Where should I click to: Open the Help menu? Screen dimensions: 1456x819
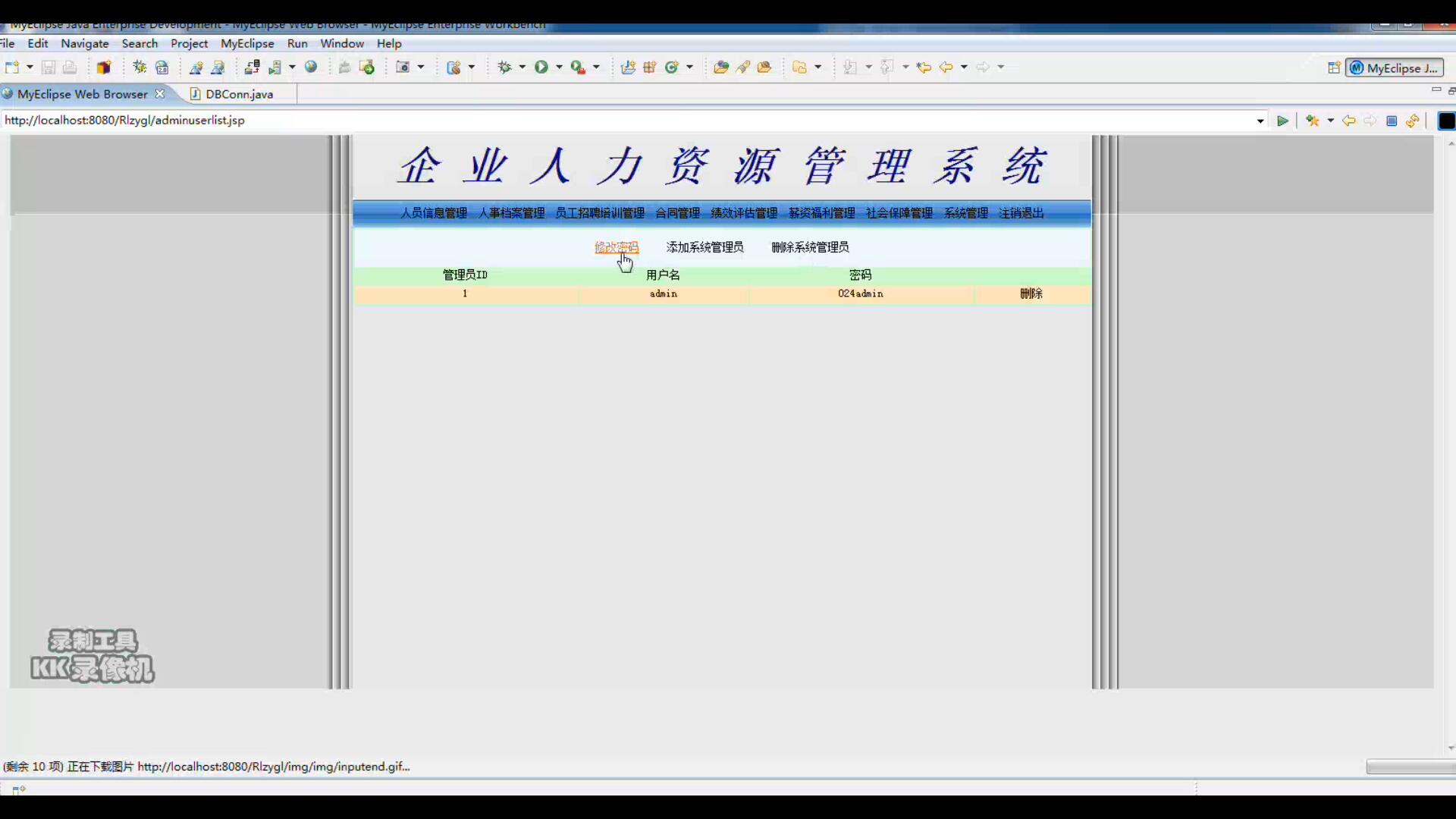[x=389, y=44]
